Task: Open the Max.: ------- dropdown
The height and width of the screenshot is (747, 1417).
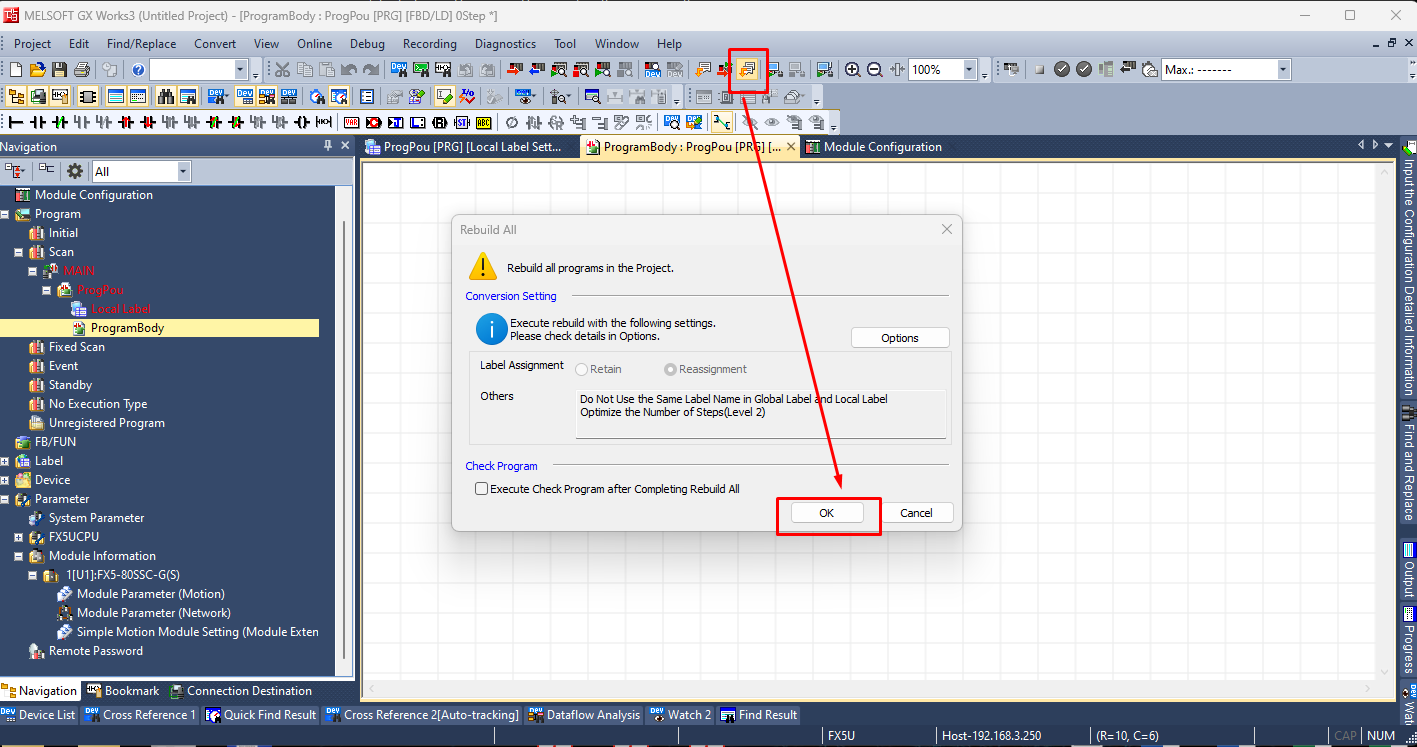Action: (x=1283, y=70)
